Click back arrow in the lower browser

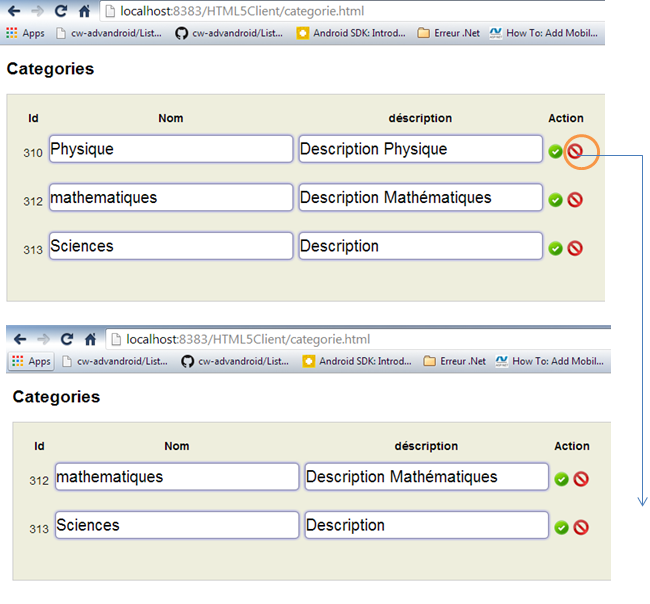coord(20,340)
